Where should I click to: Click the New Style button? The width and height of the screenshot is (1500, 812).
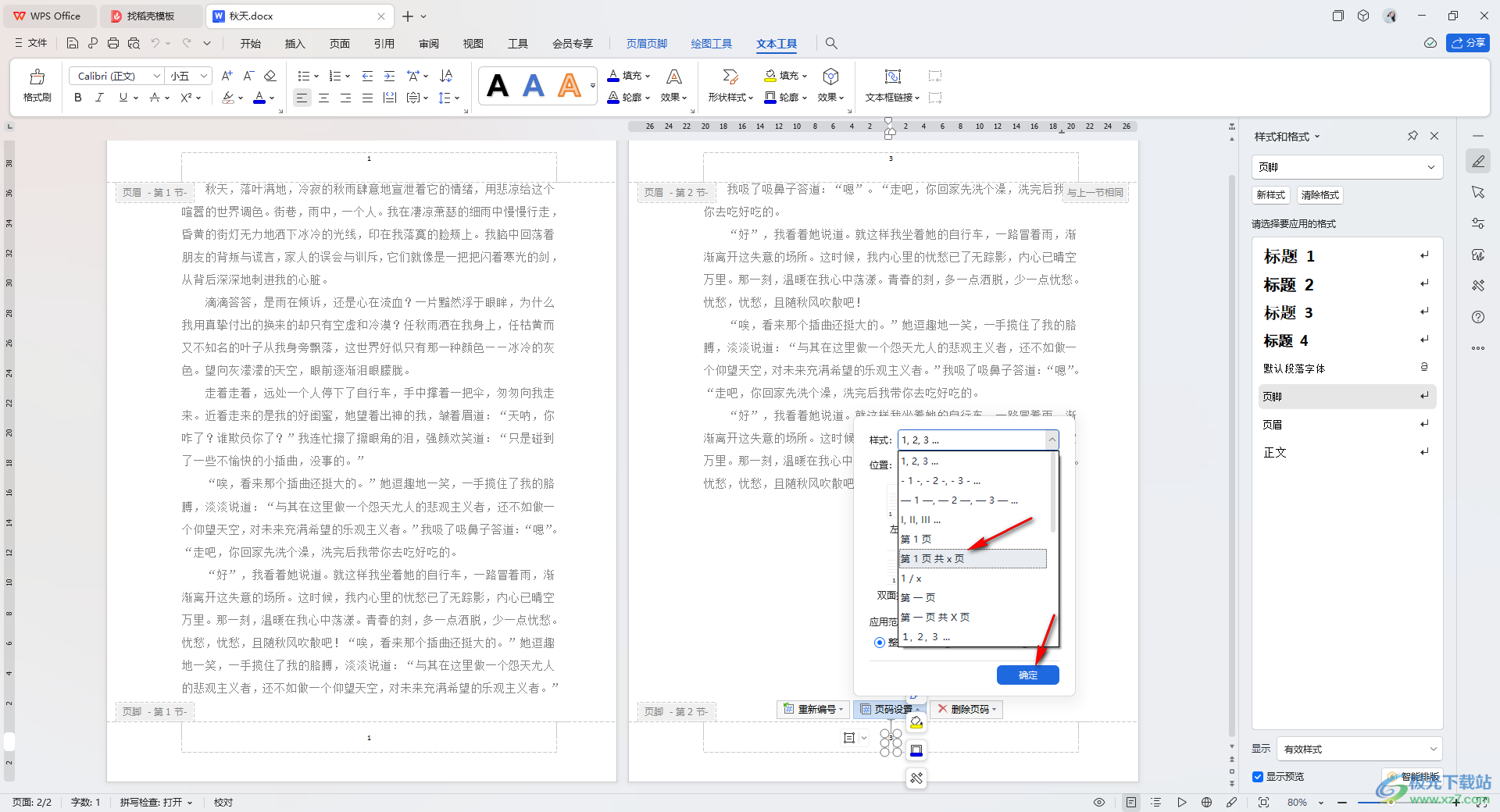click(x=1271, y=195)
